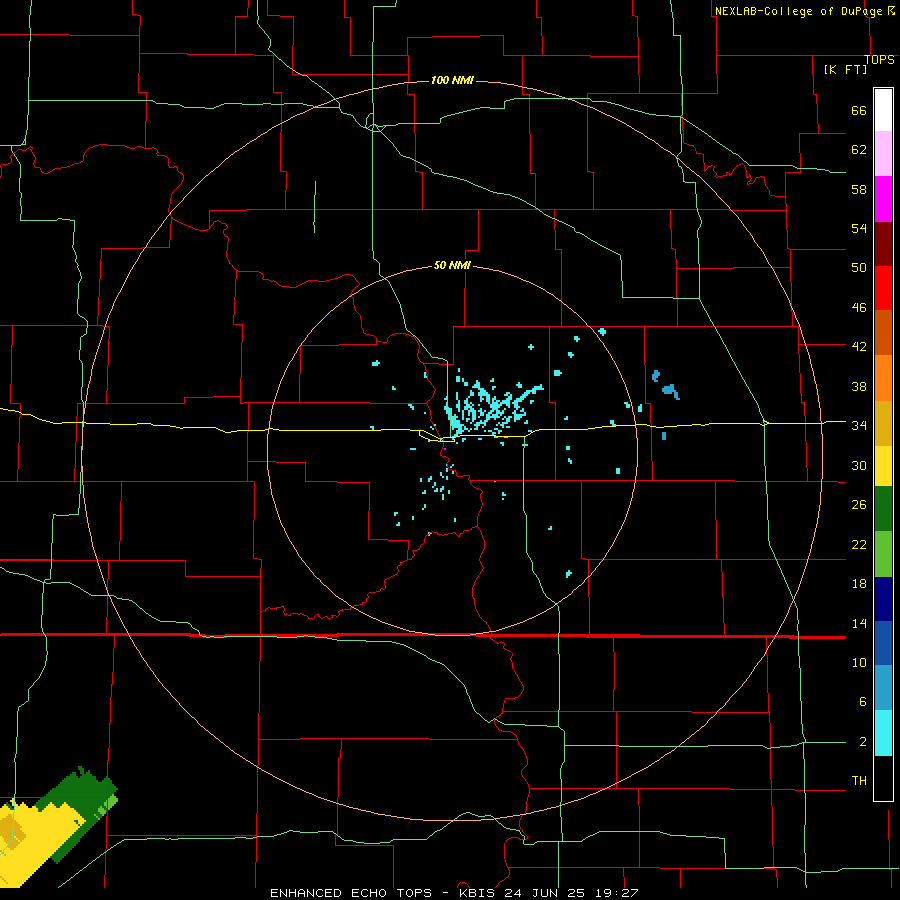The image size is (900, 900).
Task: Click the light green 22 kft legend swatch
Action: (883, 554)
